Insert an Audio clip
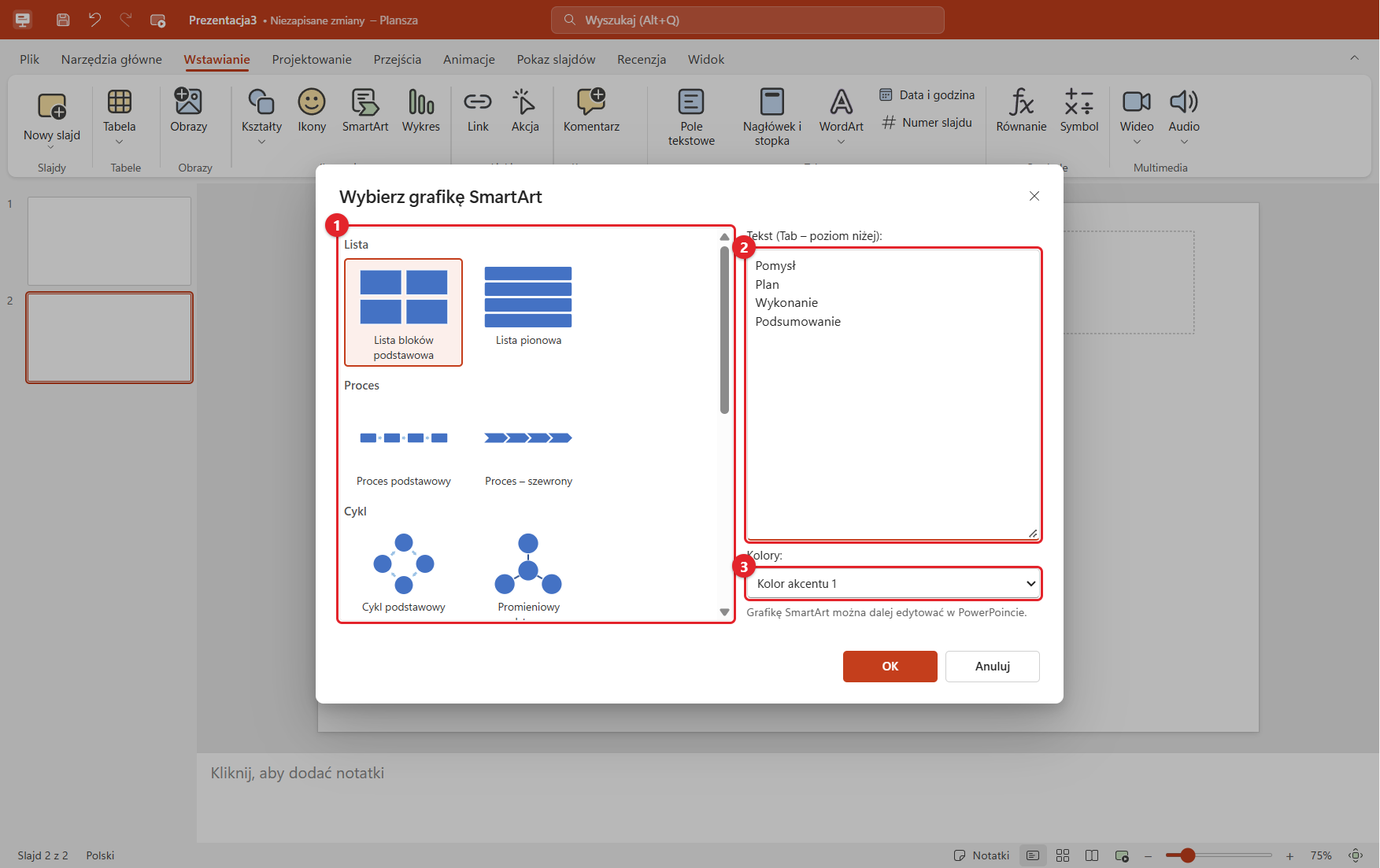This screenshot has height=868, width=1380. [x=1184, y=116]
